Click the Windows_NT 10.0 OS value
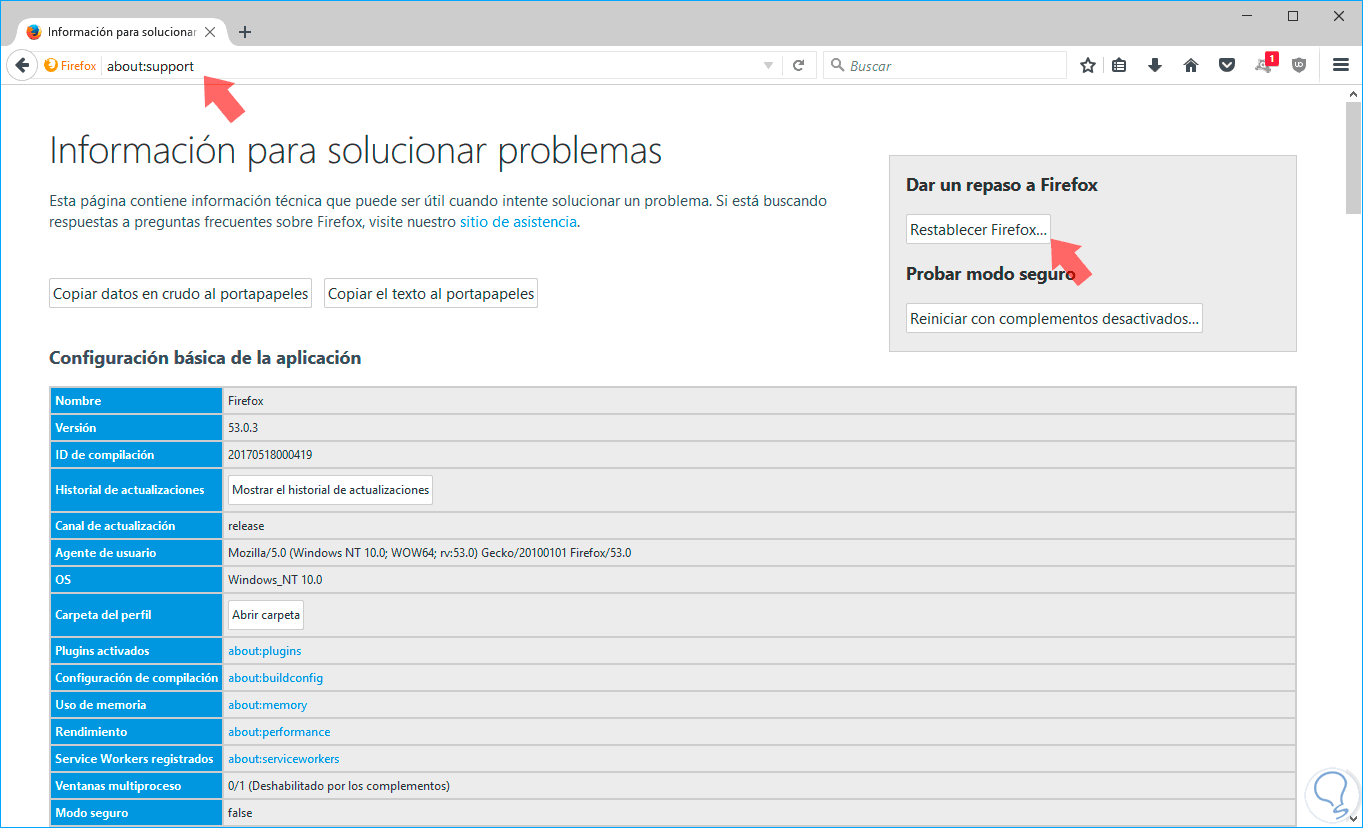Viewport: 1363px width, 828px height. pyautogui.click(x=275, y=579)
